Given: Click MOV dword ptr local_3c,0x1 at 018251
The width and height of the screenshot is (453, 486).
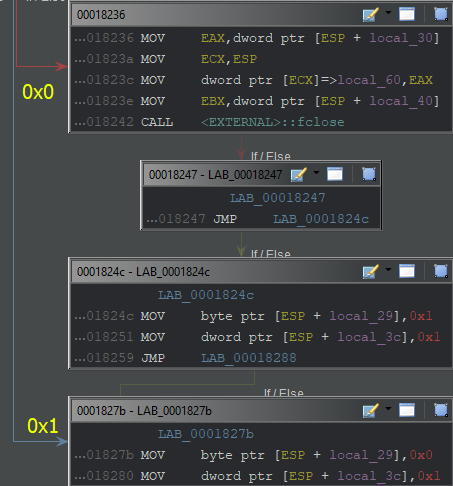Looking at the screenshot, I should pos(257,337).
